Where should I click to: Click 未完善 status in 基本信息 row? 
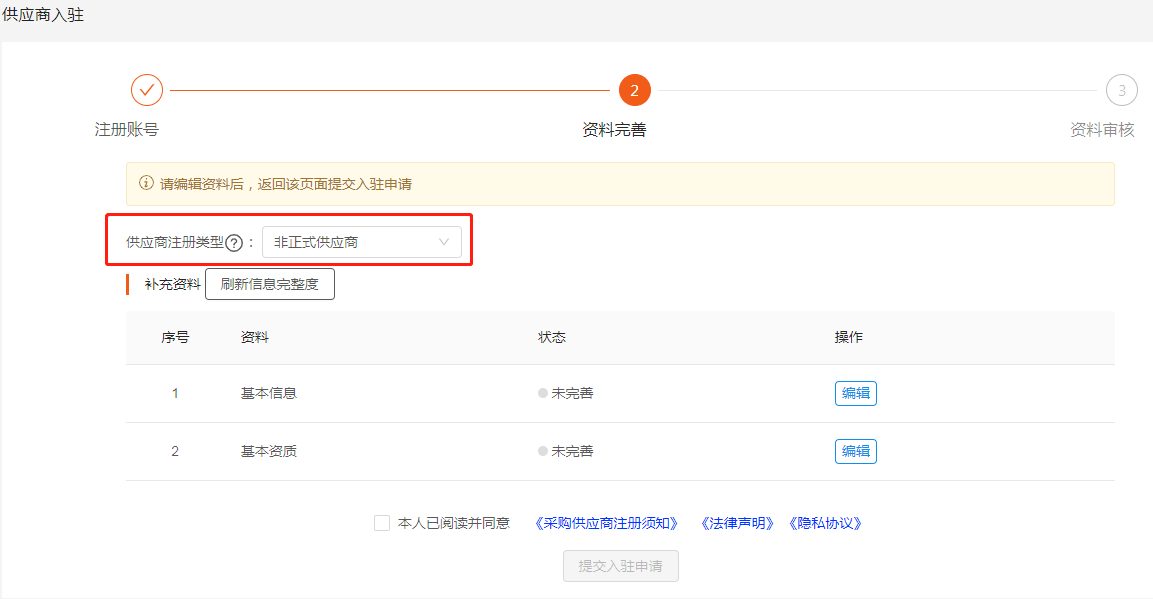tap(565, 393)
